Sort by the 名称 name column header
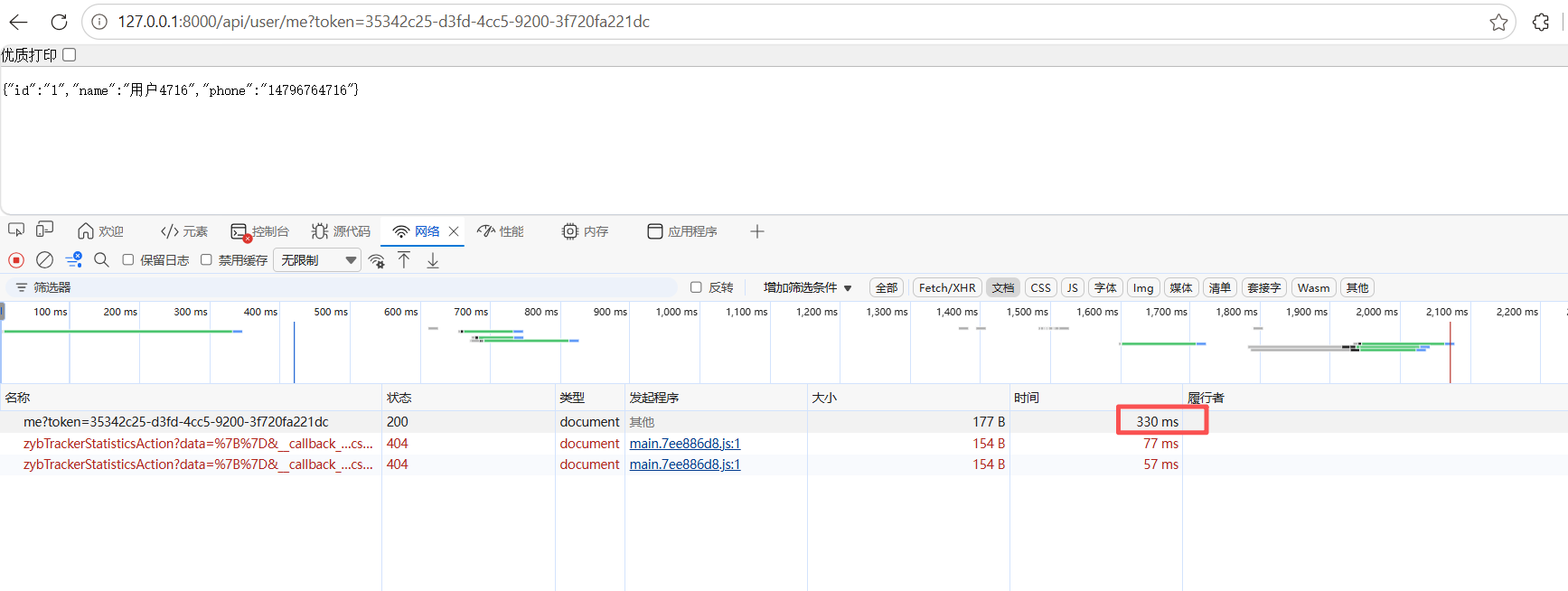This screenshot has height=591, width=1568. point(191,398)
